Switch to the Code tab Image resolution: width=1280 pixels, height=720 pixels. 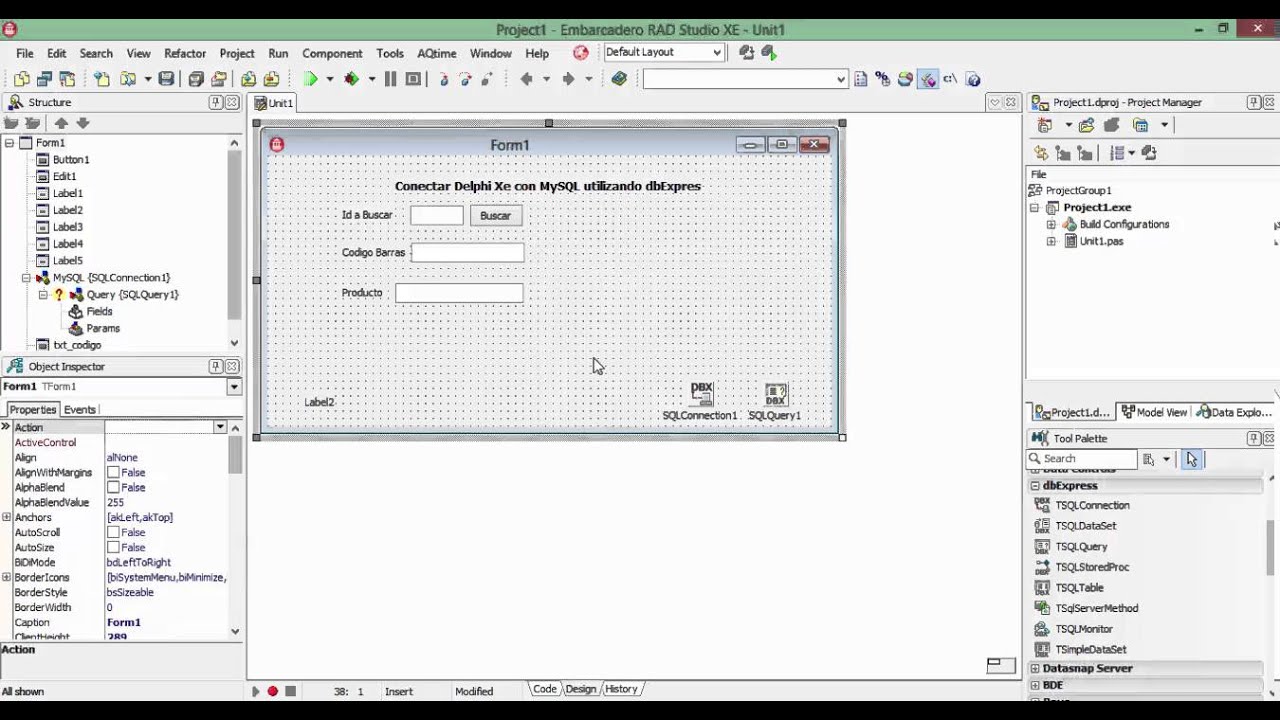[x=545, y=689]
